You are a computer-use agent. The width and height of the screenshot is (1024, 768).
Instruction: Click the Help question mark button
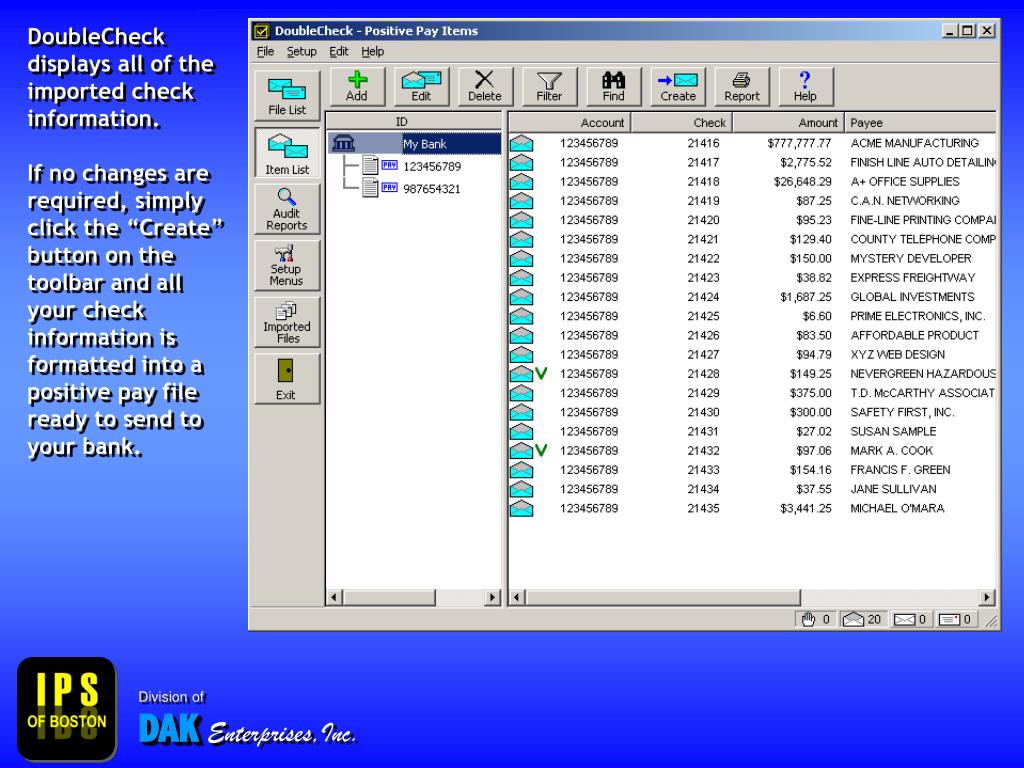click(805, 87)
